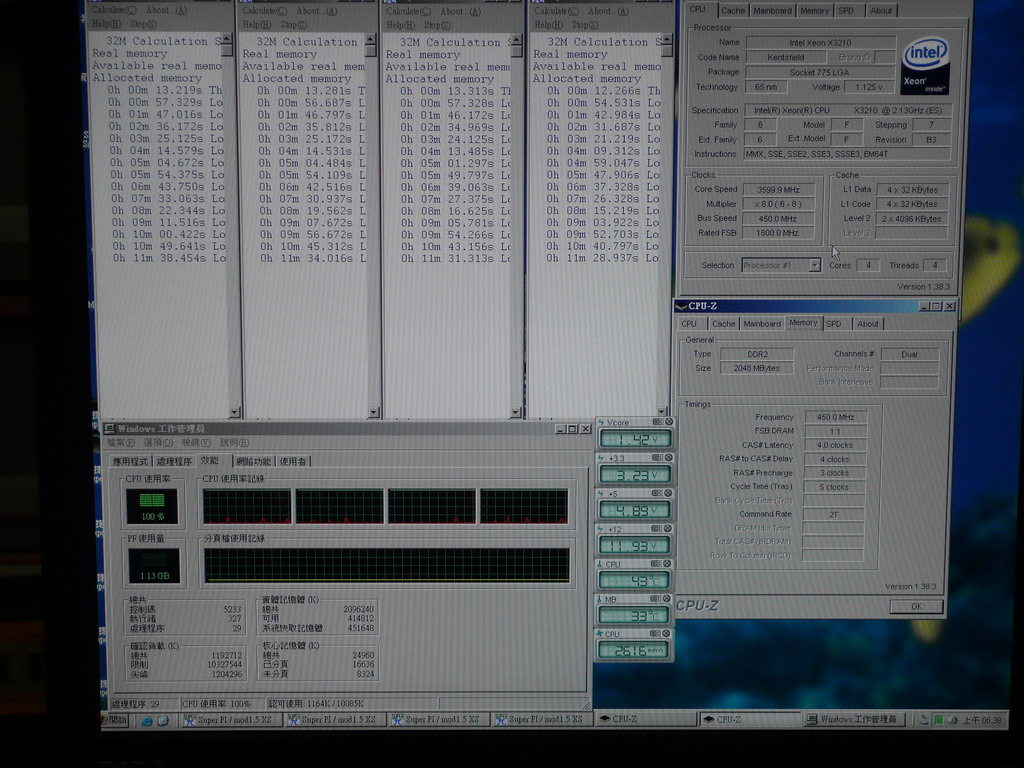Viewport: 1024px width, 768px height.
Task: Open the Processor #1 selection dropdown
Action: pos(814,265)
